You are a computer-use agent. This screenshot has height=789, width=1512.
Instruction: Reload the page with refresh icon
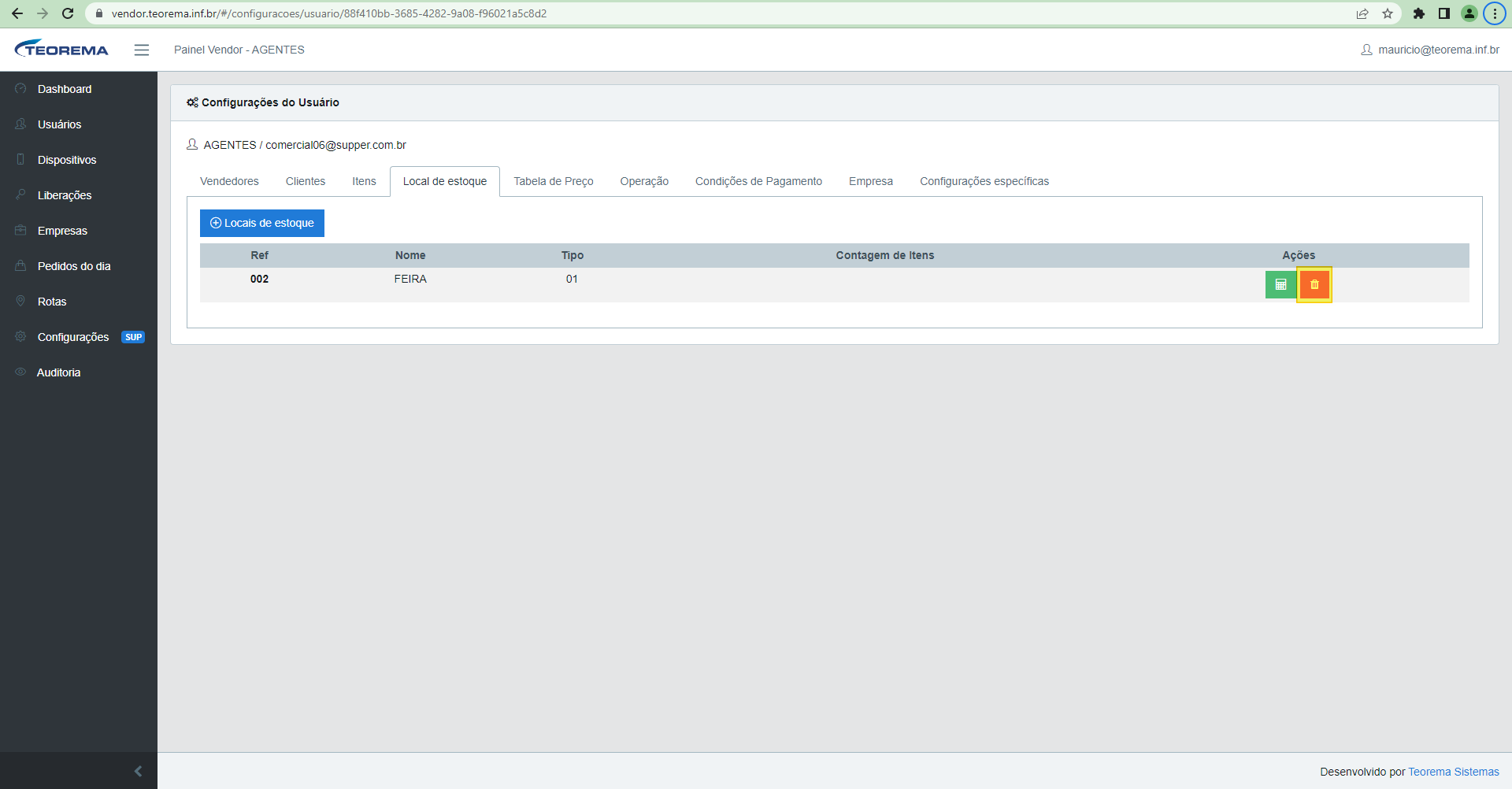(x=68, y=13)
